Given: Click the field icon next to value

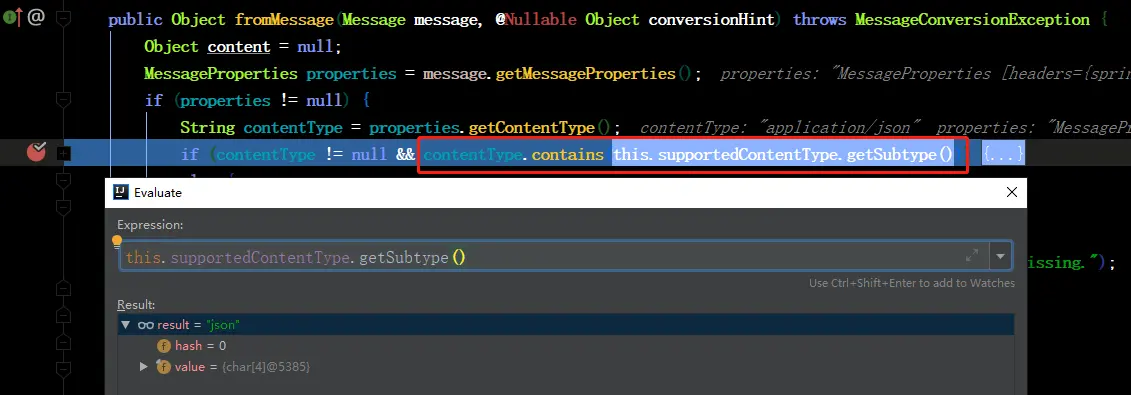Looking at the screenshot, I should [x=163, y=367].
